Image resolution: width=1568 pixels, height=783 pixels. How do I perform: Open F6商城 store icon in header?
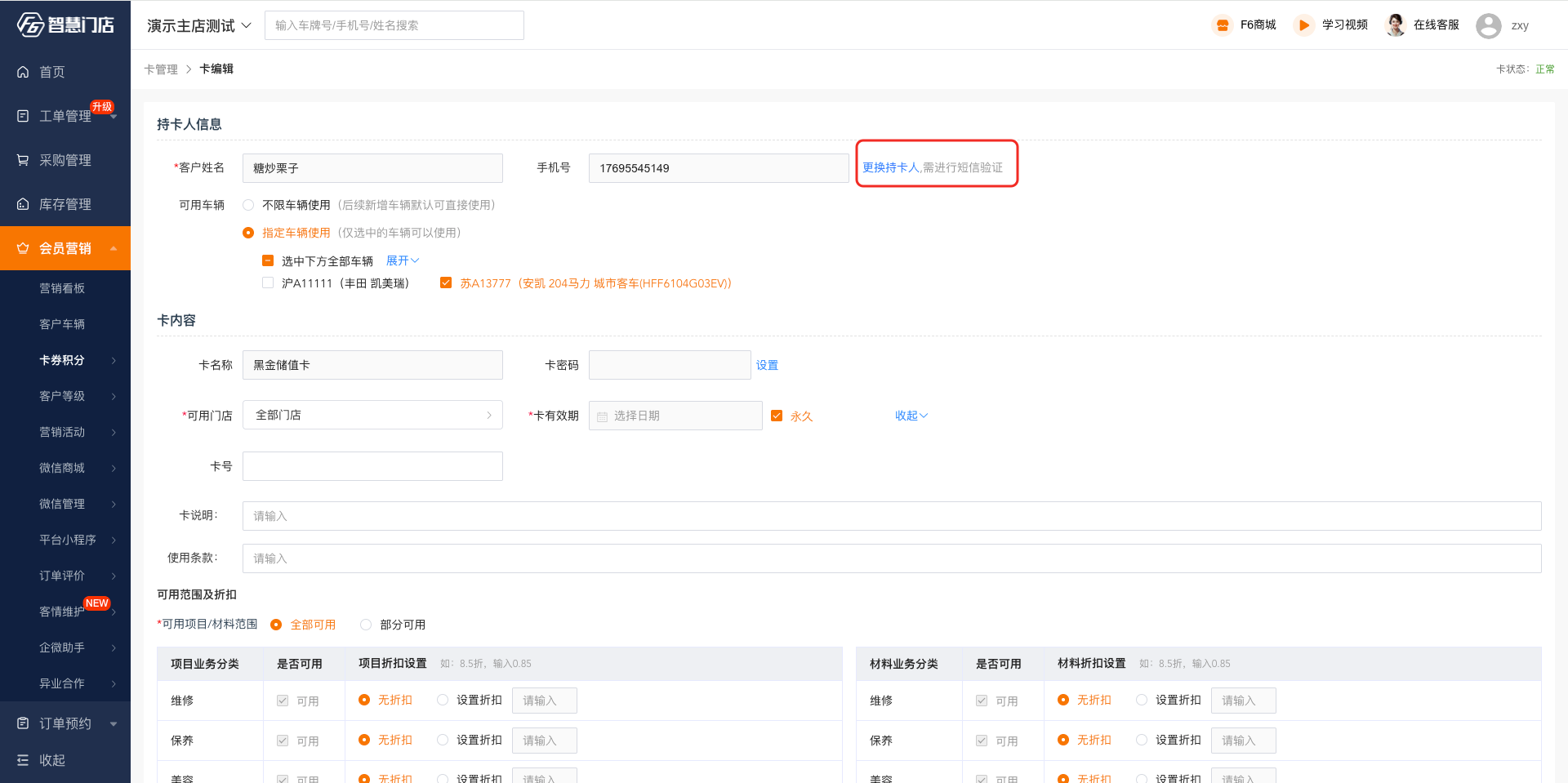point(1222,25)
